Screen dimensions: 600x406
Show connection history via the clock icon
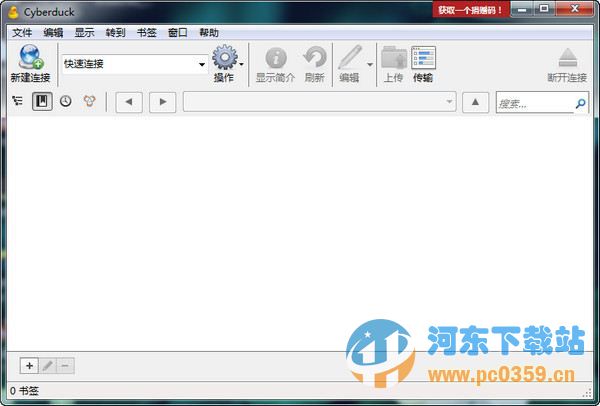66,101
